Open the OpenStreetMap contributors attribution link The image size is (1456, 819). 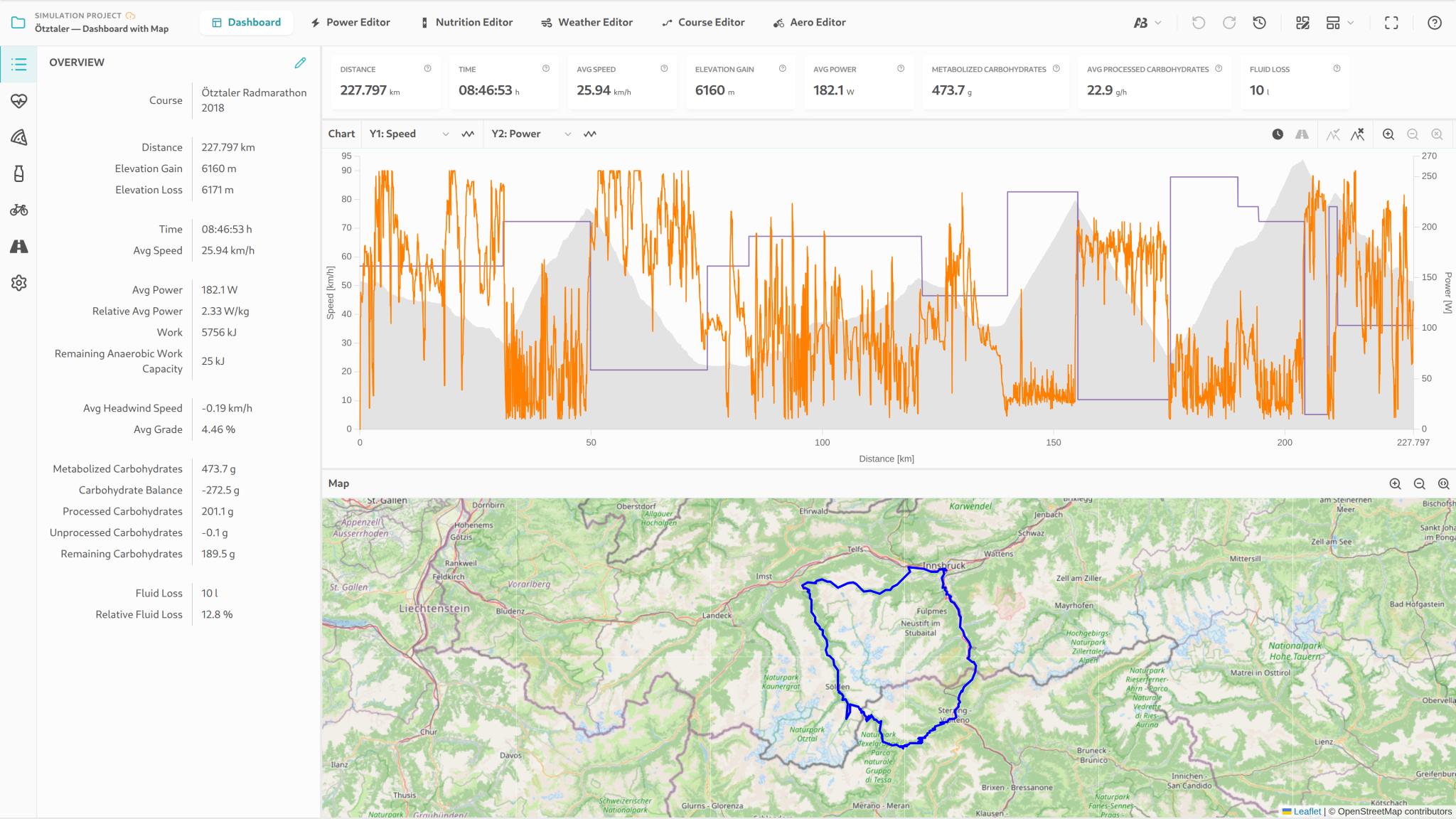click(1394, 811)
